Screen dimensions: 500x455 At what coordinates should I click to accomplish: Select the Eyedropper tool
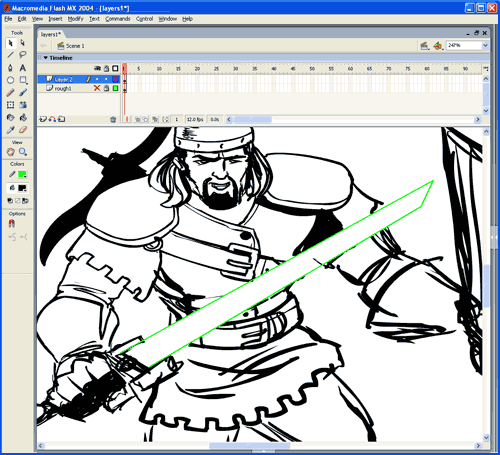pos(11,130)
